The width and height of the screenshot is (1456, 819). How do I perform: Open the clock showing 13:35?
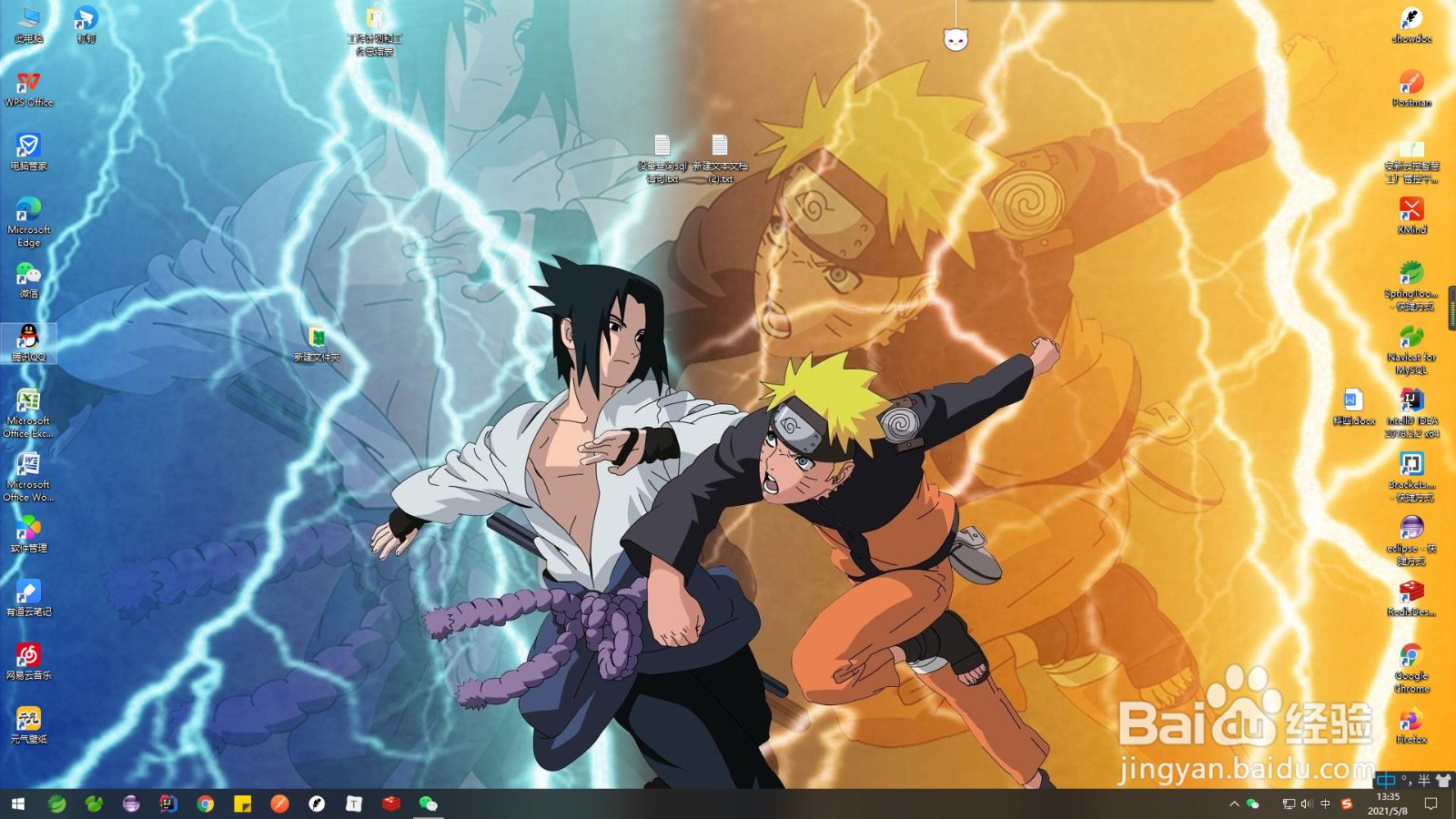[x=1389, y=804]
